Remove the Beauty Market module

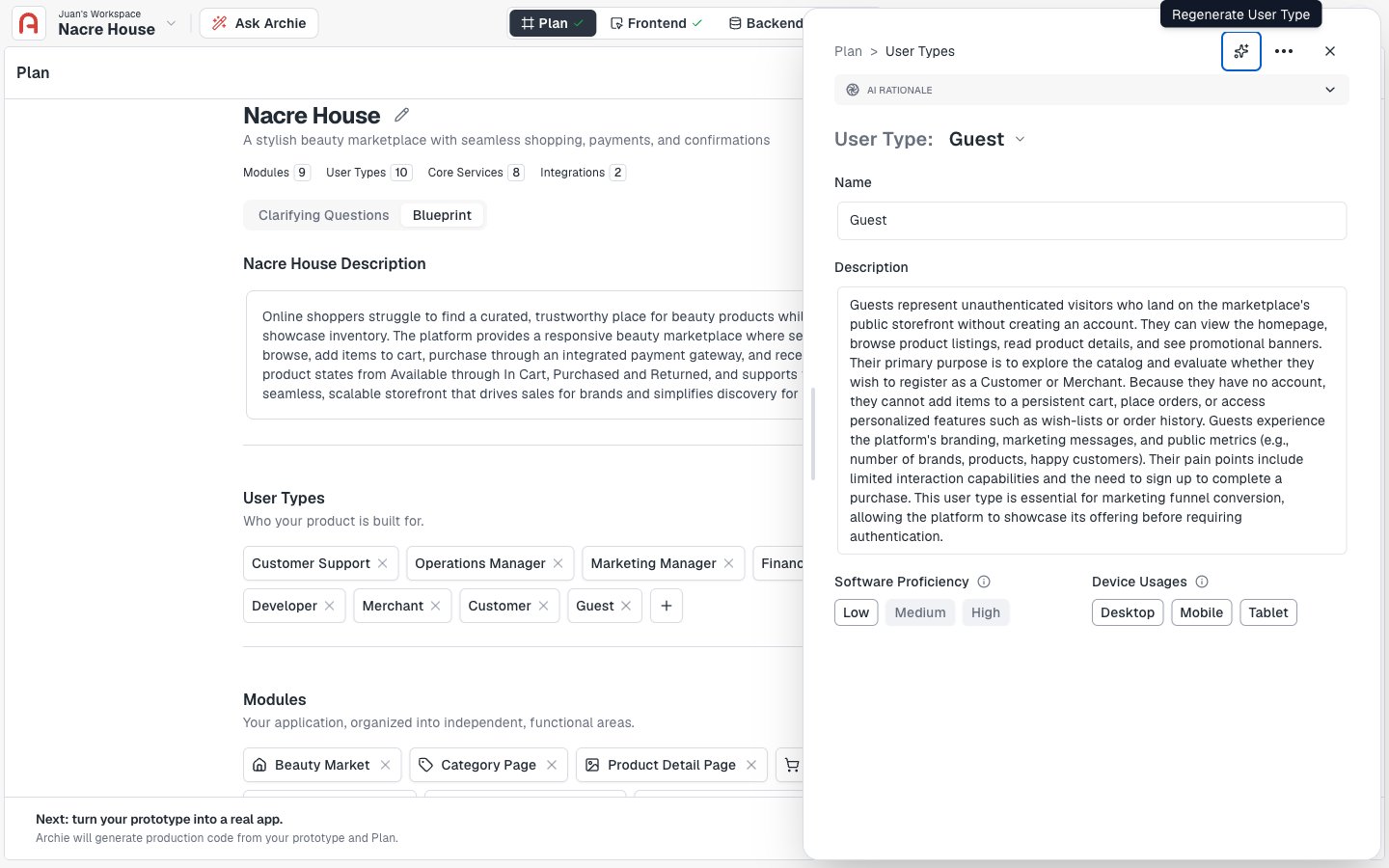click(x=386, y=765)
